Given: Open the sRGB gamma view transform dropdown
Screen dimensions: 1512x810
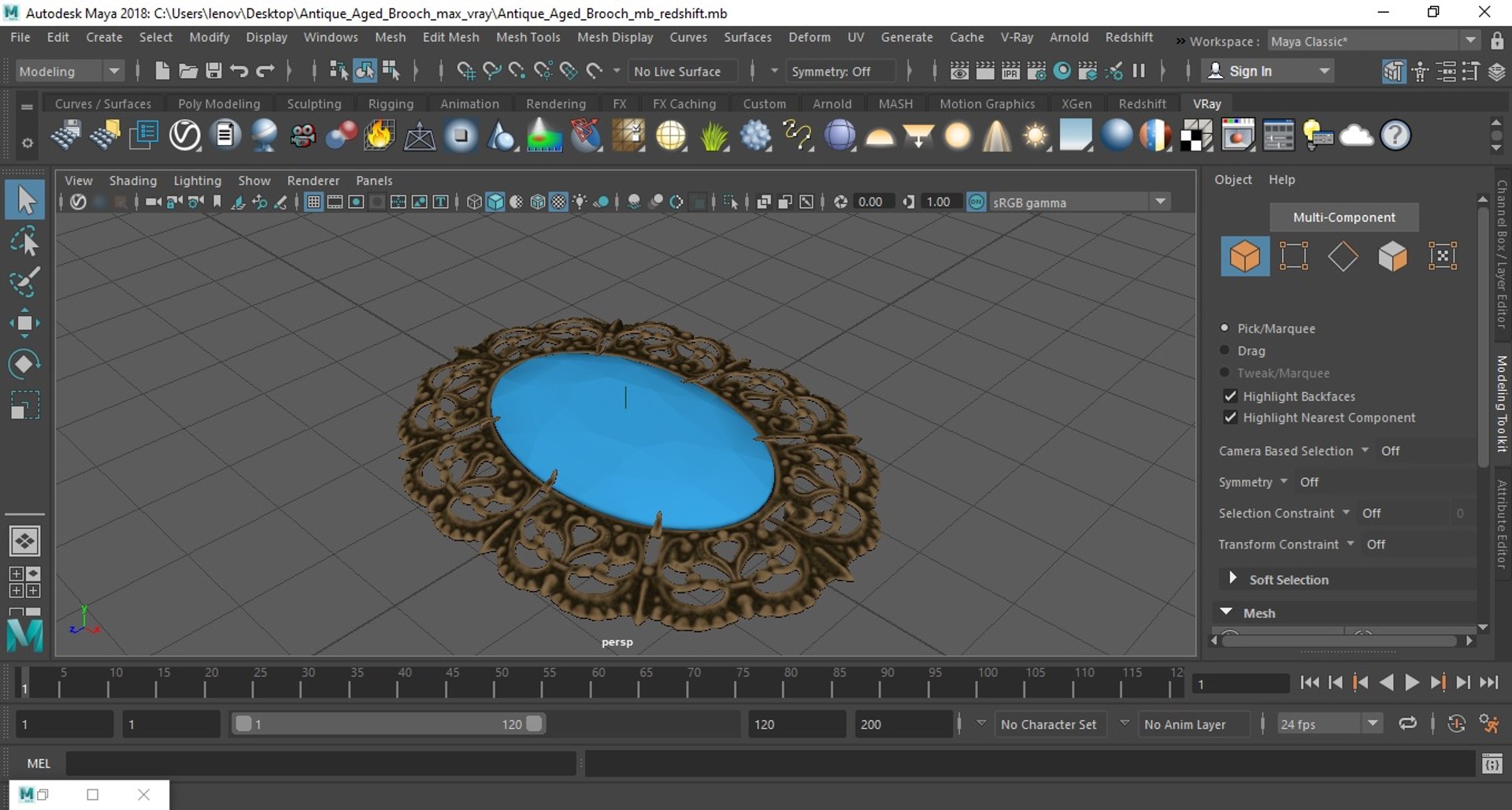Looking at the screenshot, I should [x=1079, y=202].
